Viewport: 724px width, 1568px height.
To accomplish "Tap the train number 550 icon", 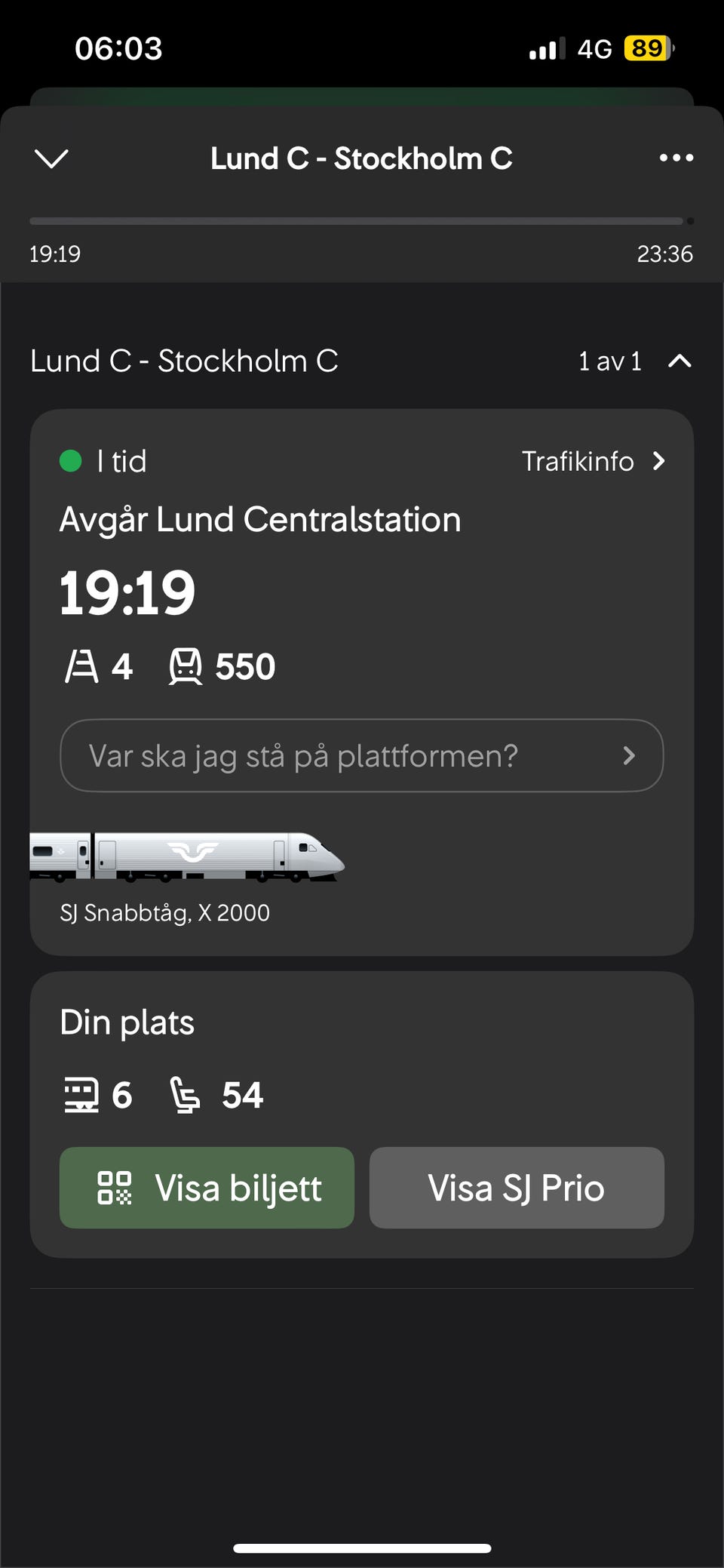I will click(186, 667).
